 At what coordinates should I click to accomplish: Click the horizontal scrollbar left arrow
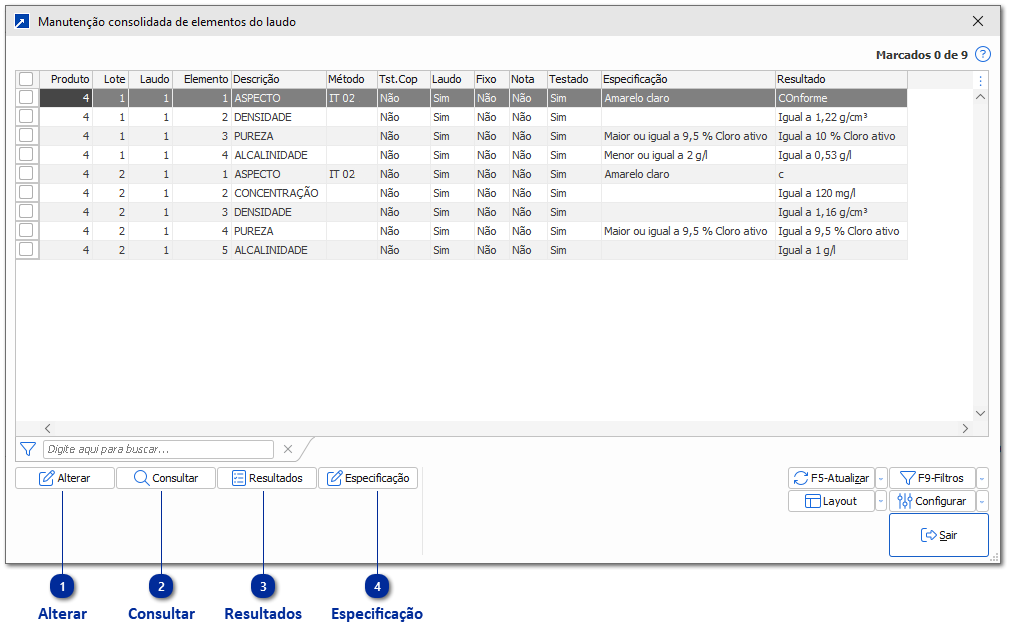[x=48, y=428]
